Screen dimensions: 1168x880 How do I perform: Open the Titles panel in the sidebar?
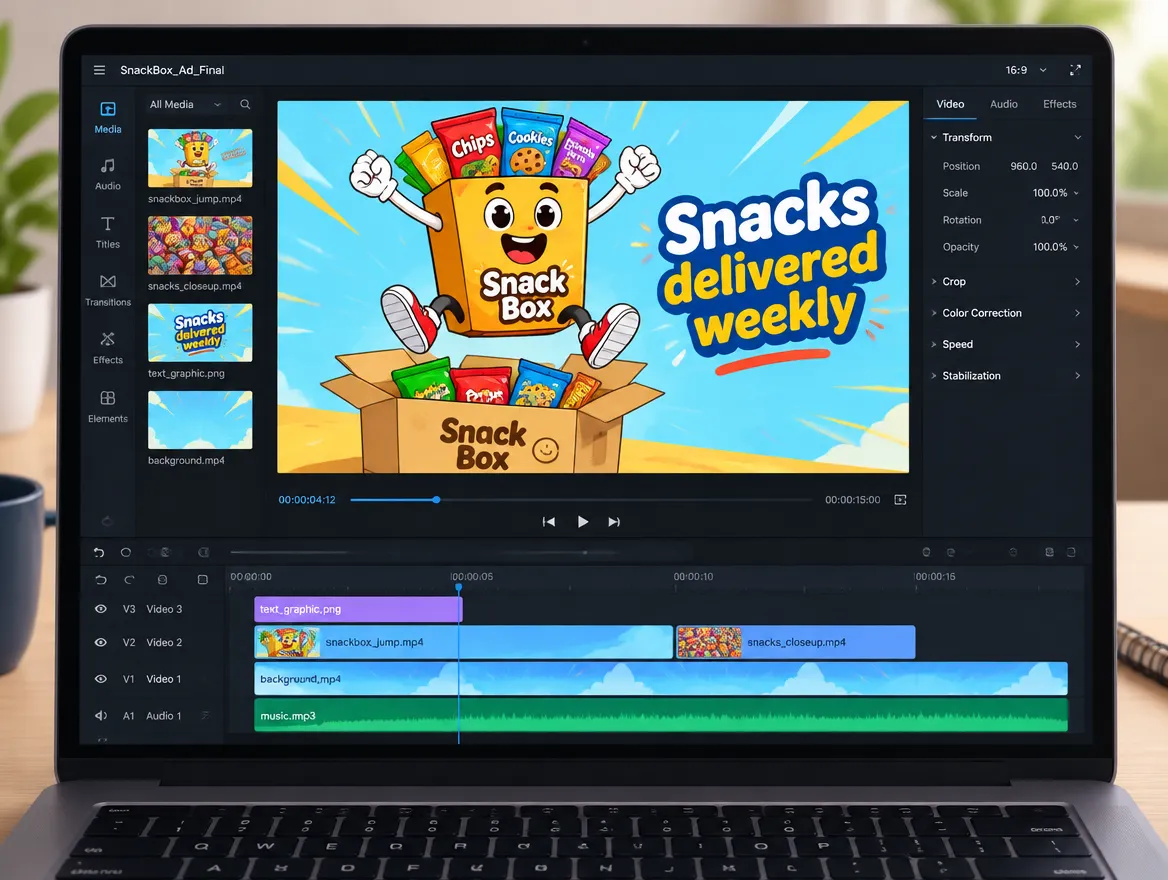tap(107, 232)
